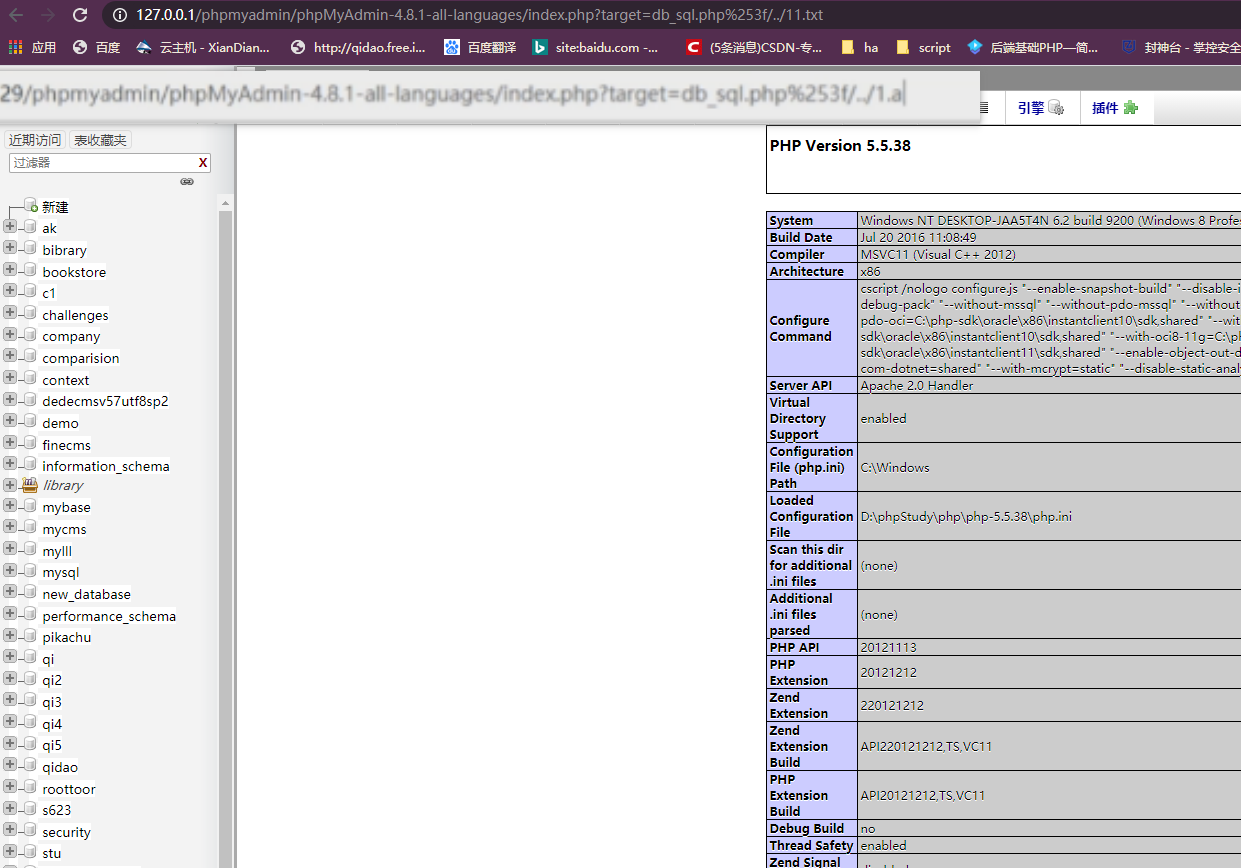The width and height of the screenshot is (1241, 868).
Task: Focus the Chrome address bar URL
Action: [x=480, y=15]
